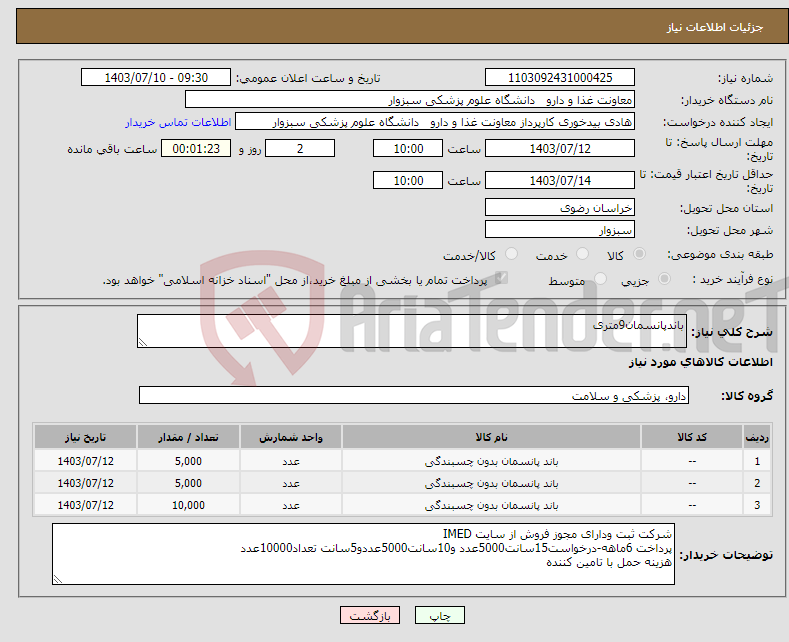The height and width of the screenshot is (642, 789).
Task: Click the delivery province field خراسان رضوی
Action: point(560,207)
